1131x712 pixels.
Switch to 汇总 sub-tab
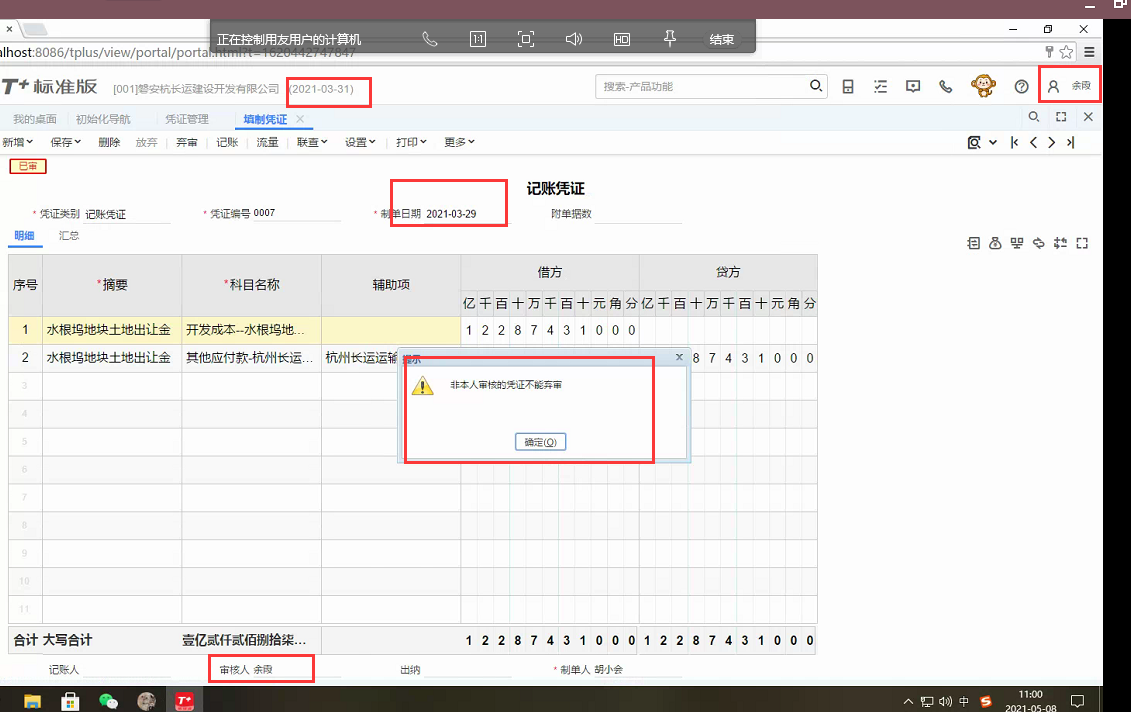coord(69,236)
